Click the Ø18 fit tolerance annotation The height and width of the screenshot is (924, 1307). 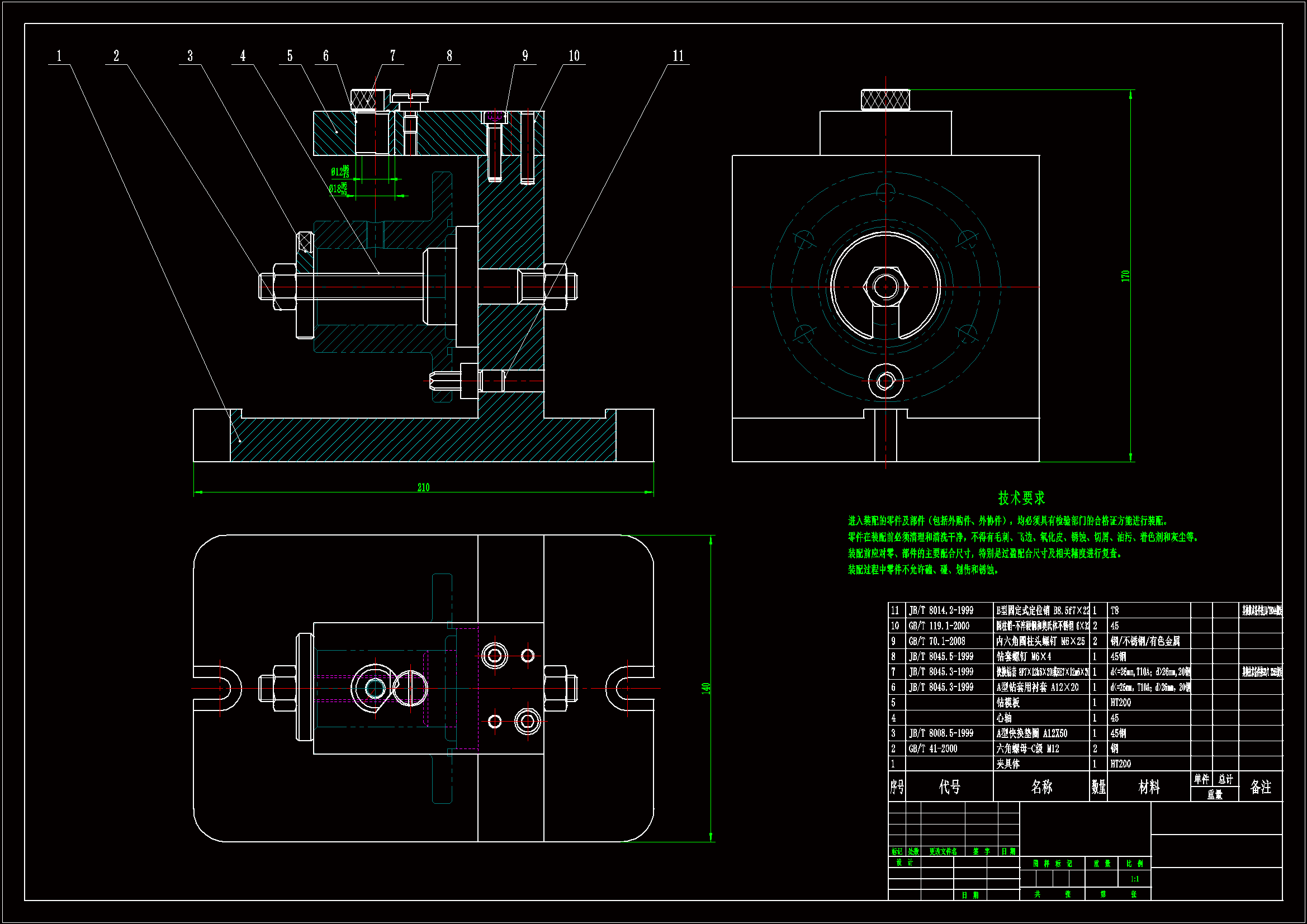(x=338, y=188)
